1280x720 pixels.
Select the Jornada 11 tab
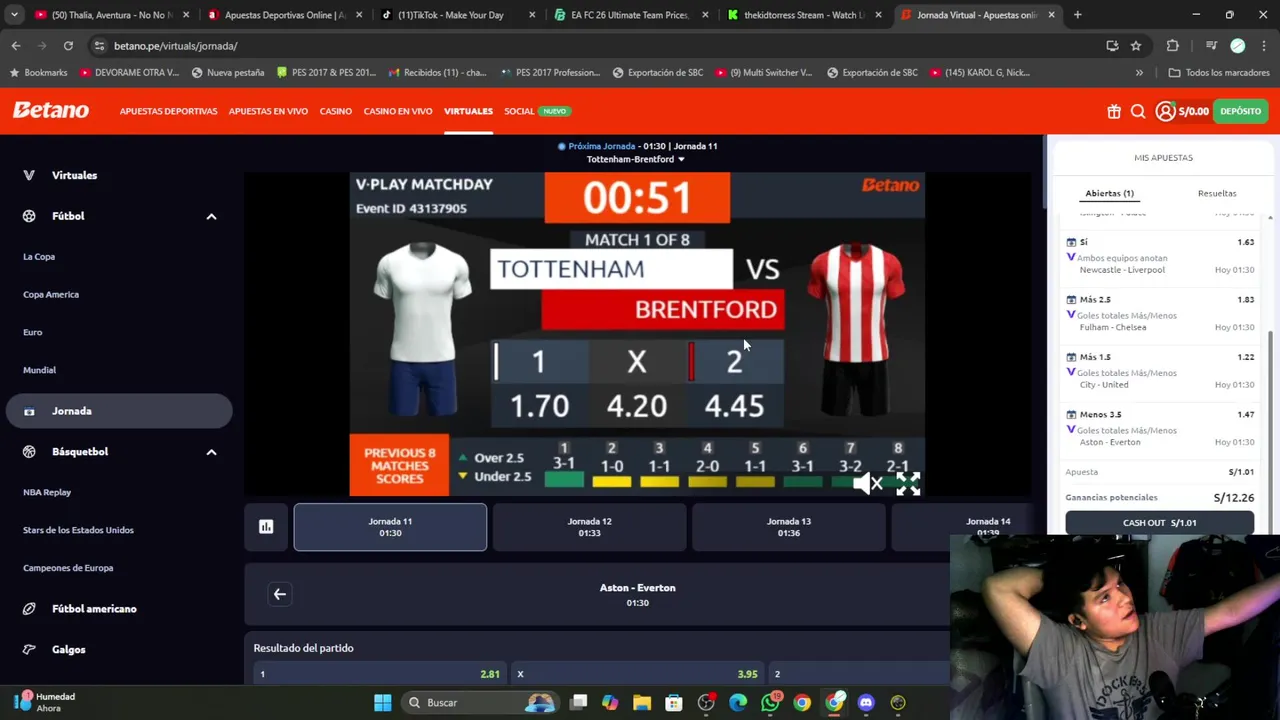pyautogui.click(x=390, y=527)
